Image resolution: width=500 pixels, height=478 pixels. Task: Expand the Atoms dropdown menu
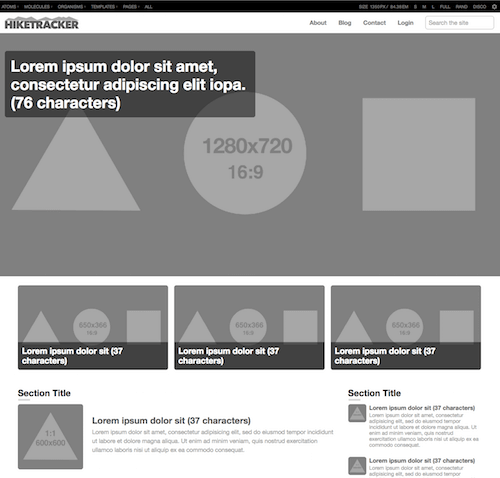10,7
